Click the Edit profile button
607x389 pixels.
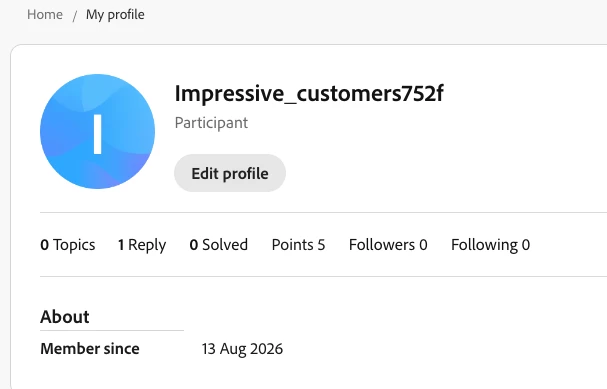coord(230,173)
